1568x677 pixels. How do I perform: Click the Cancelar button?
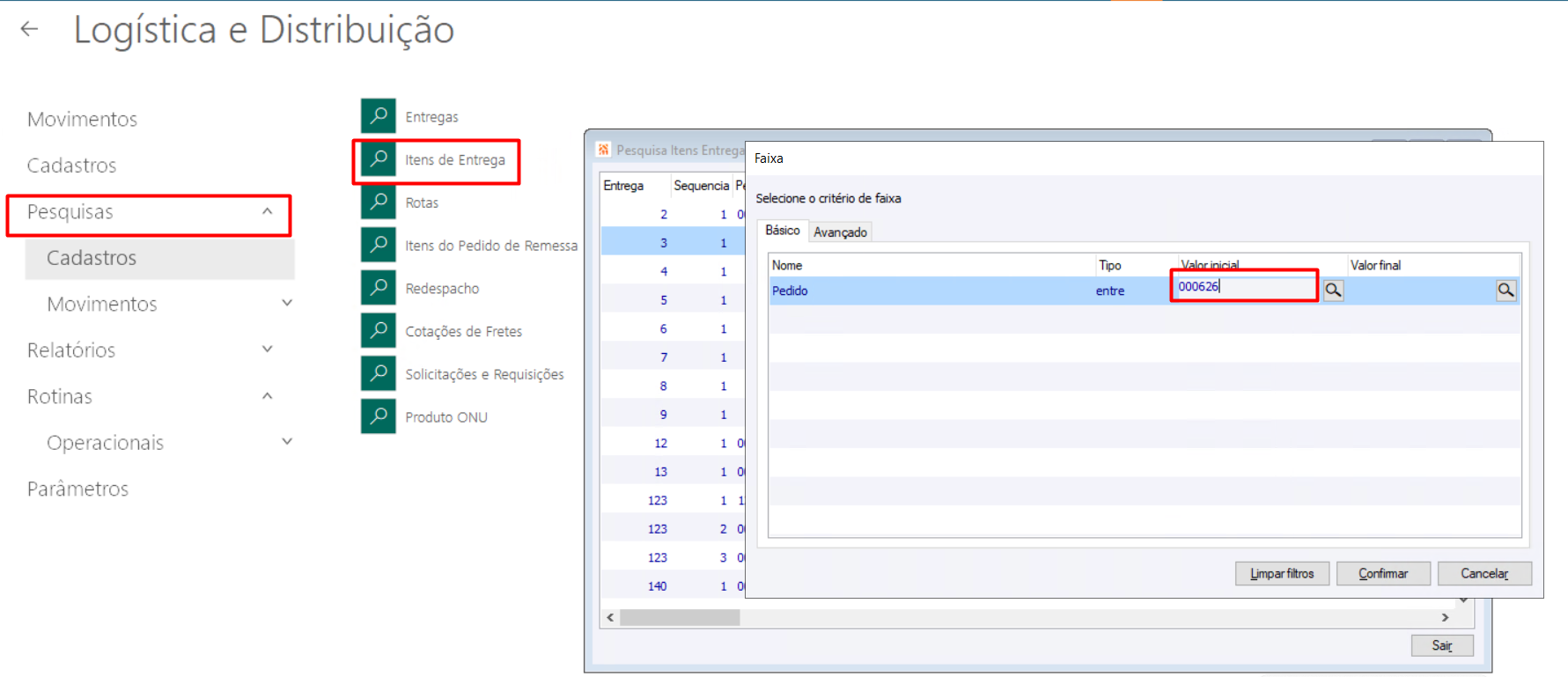point(1484,574)
